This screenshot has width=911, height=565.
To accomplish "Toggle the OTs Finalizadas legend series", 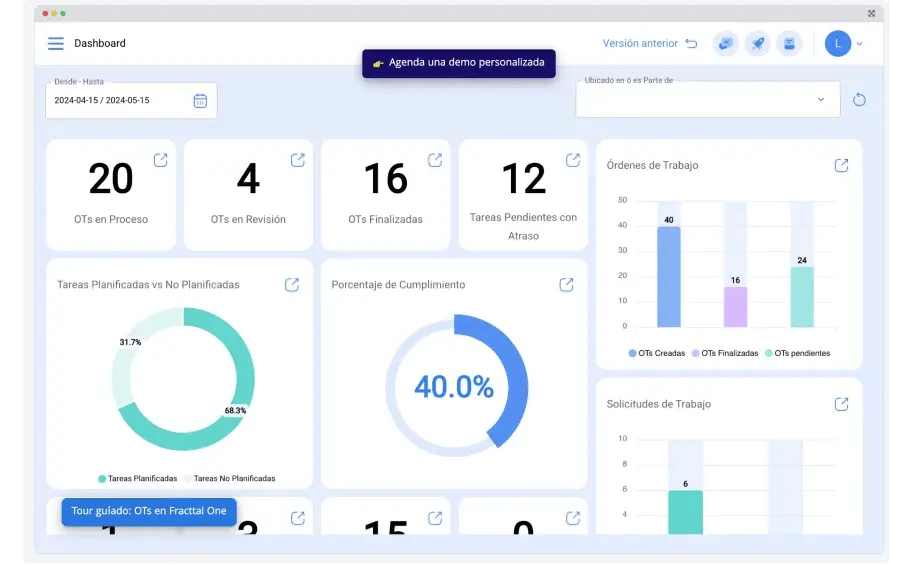I will click(x=725, y=353).
